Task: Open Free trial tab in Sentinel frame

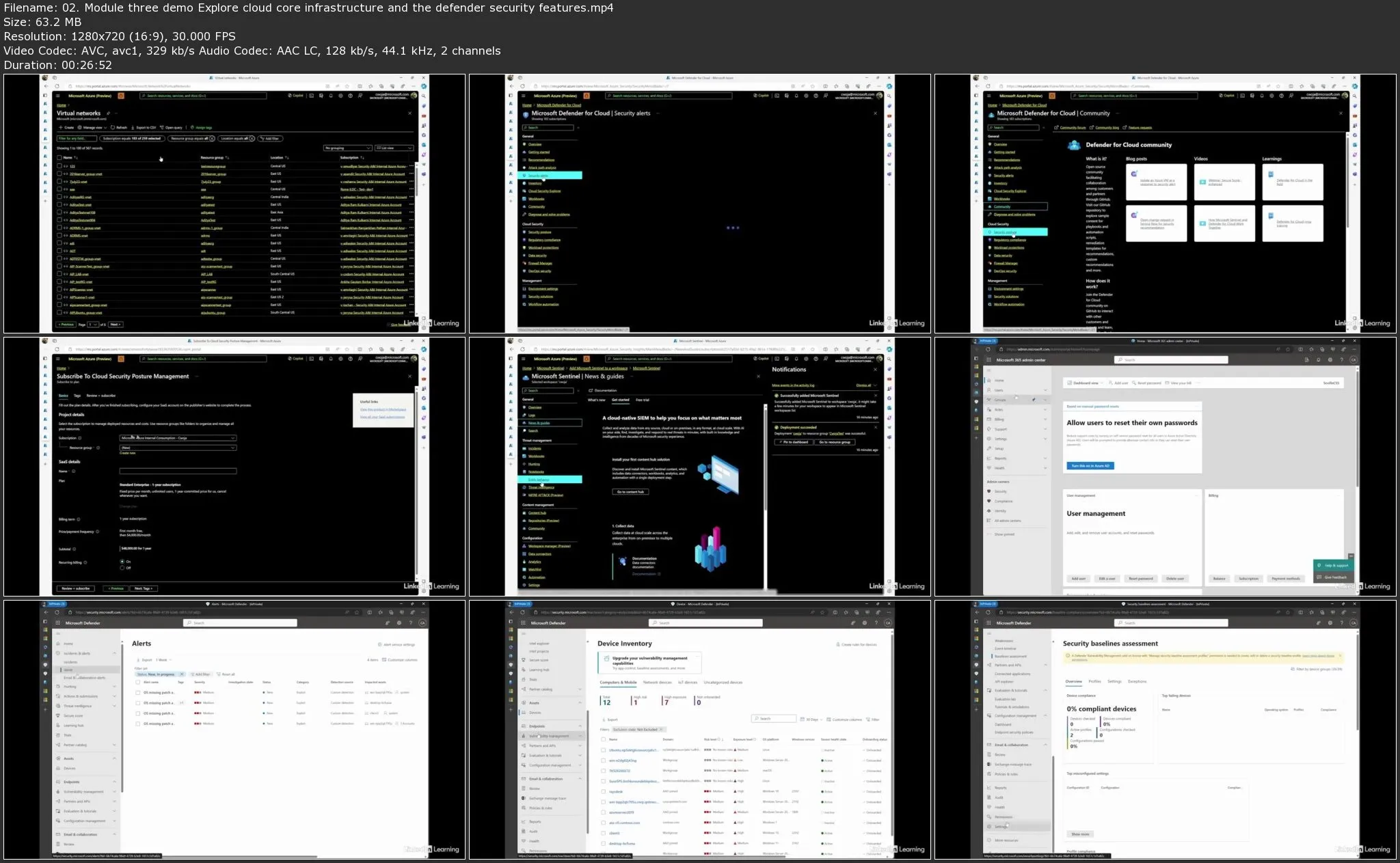Action: pos(643,400)
